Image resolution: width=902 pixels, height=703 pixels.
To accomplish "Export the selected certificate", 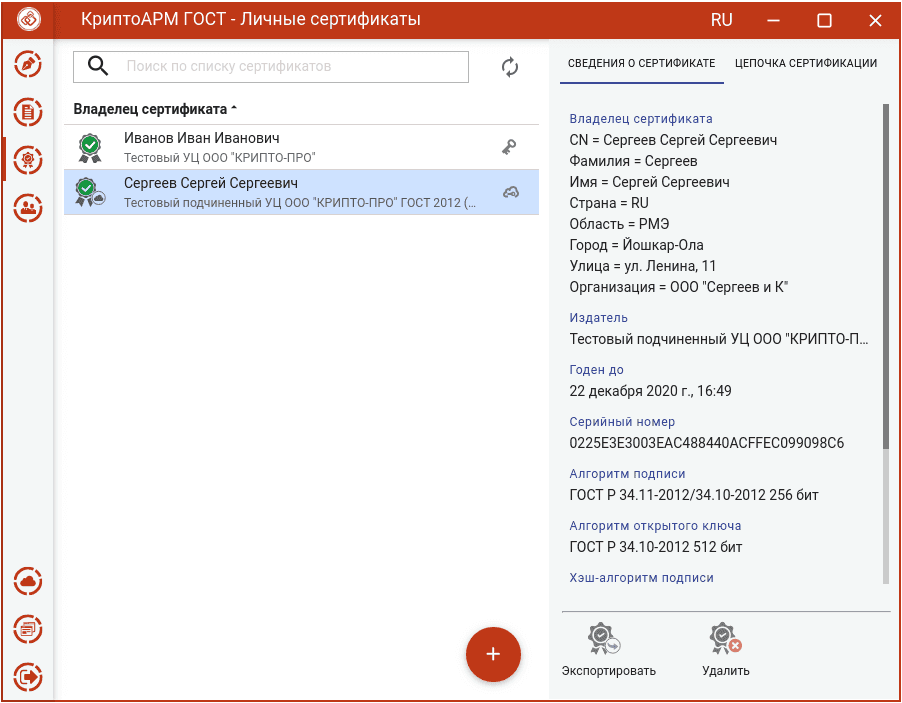I will point(609,650).
